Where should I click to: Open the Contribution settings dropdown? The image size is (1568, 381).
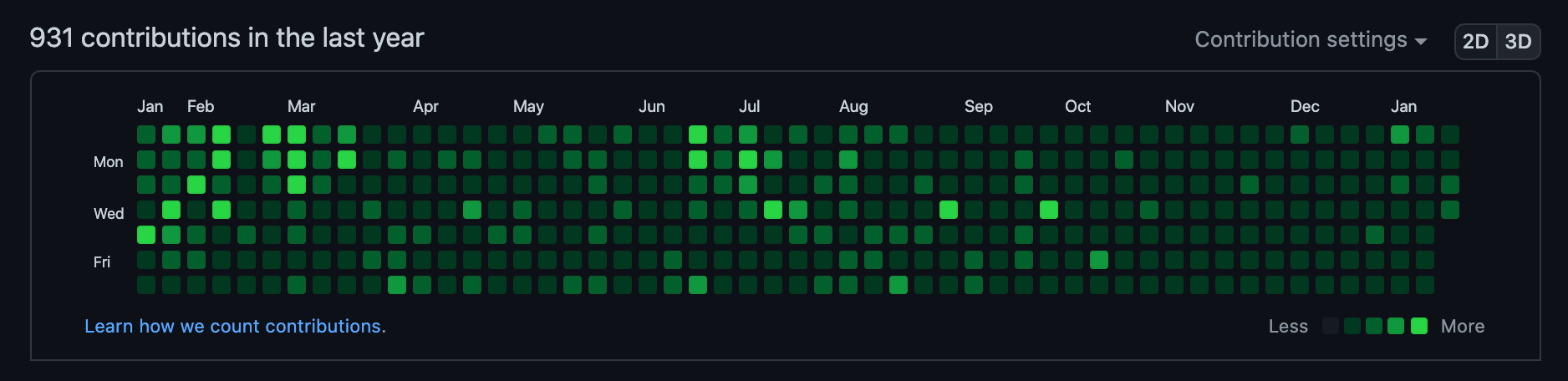pos(1310,40)
